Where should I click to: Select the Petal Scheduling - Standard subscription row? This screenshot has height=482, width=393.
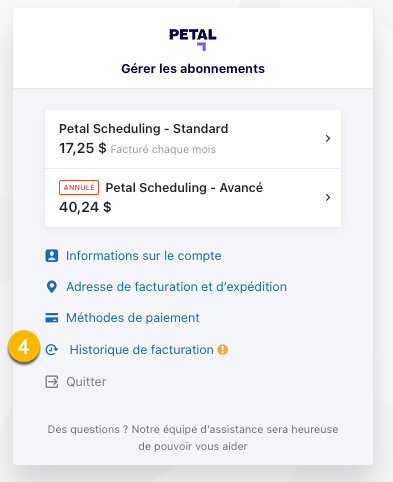point(193,139)
